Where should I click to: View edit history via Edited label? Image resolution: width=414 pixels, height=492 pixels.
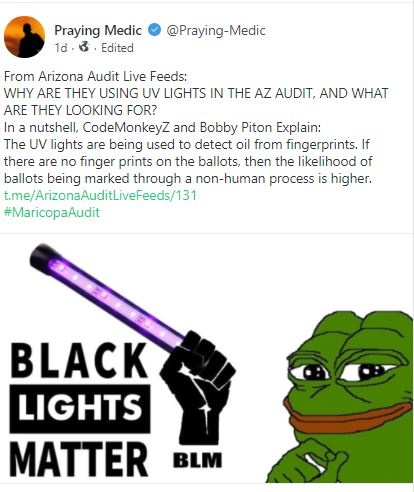[x=117, y=48]
